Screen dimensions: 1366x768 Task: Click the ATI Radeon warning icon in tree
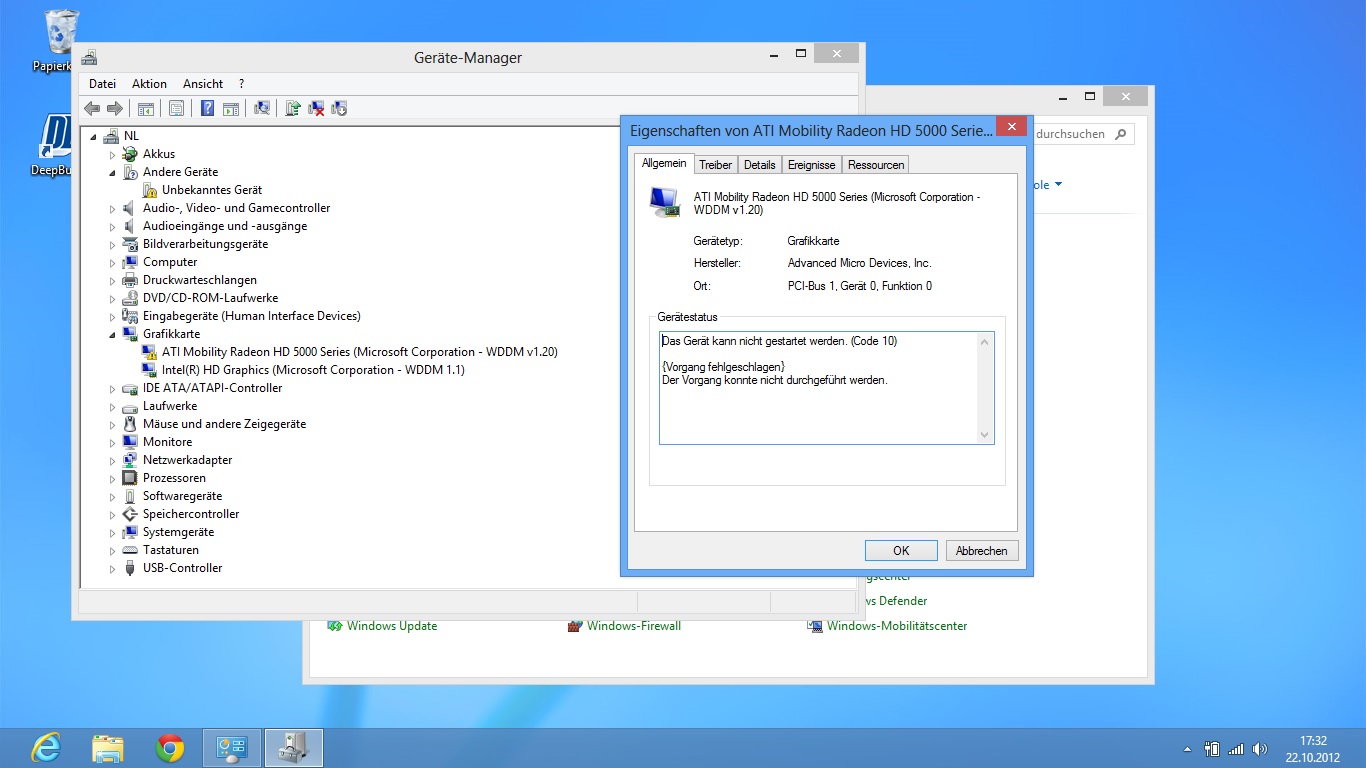[150, 352]
